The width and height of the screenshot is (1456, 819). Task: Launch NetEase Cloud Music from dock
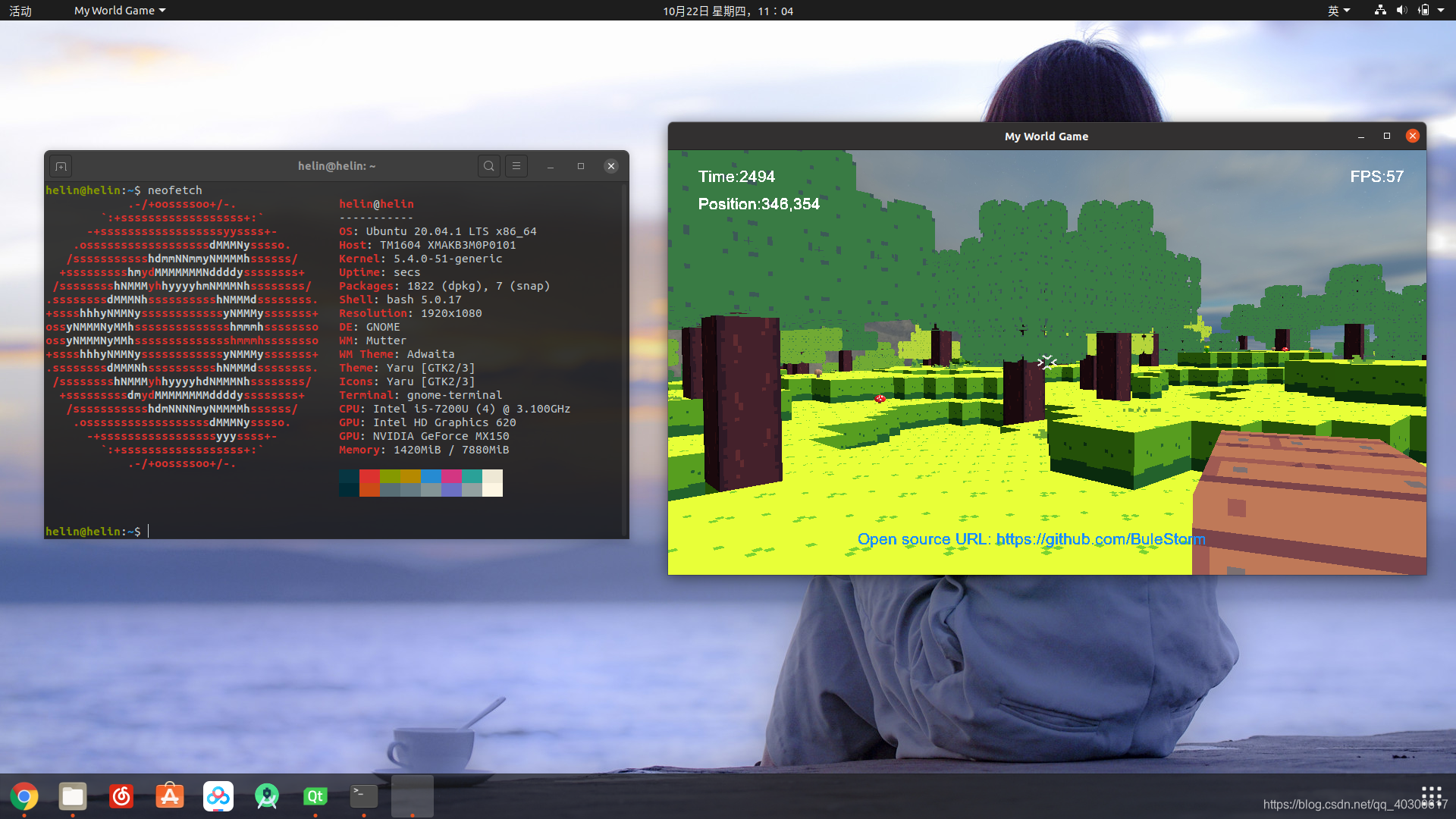[x=121, y=796]
